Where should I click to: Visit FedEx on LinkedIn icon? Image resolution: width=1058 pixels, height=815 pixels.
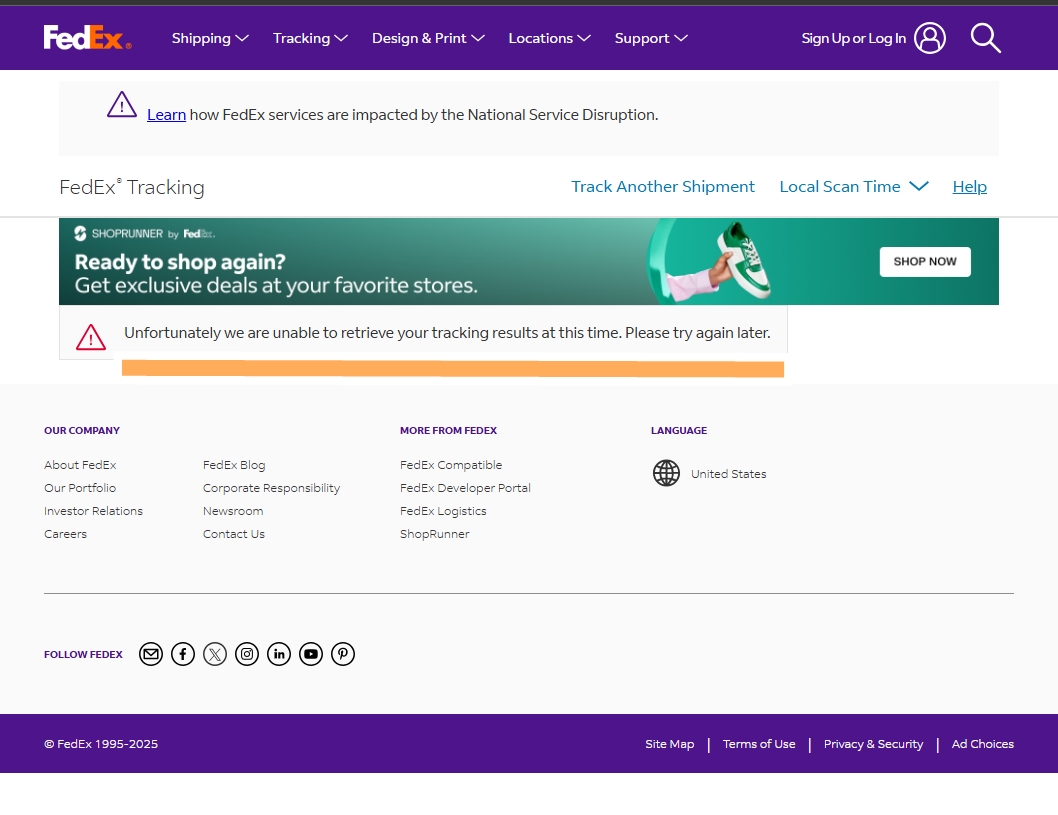279,654
